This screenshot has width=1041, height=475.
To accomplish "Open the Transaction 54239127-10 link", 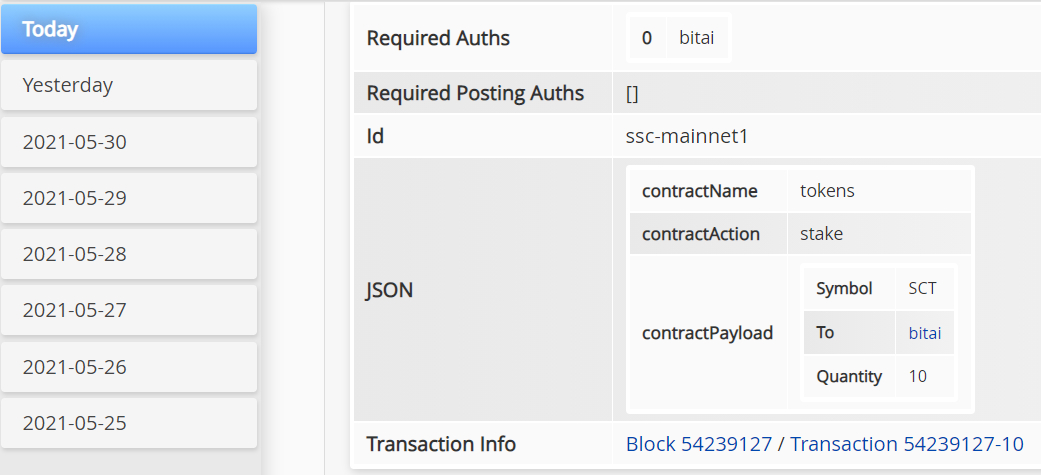I will point(907,444).
